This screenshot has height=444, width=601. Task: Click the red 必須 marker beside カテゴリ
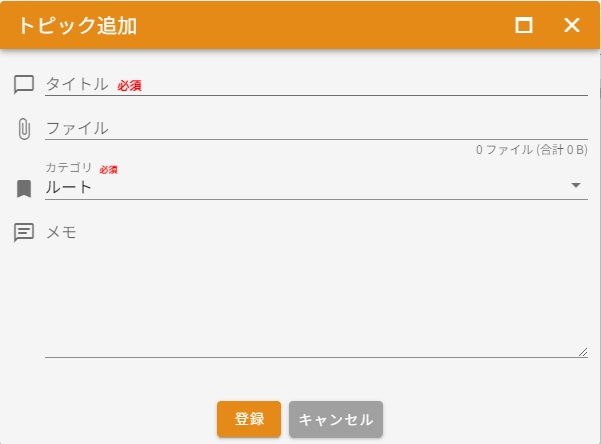click(109, 169)
